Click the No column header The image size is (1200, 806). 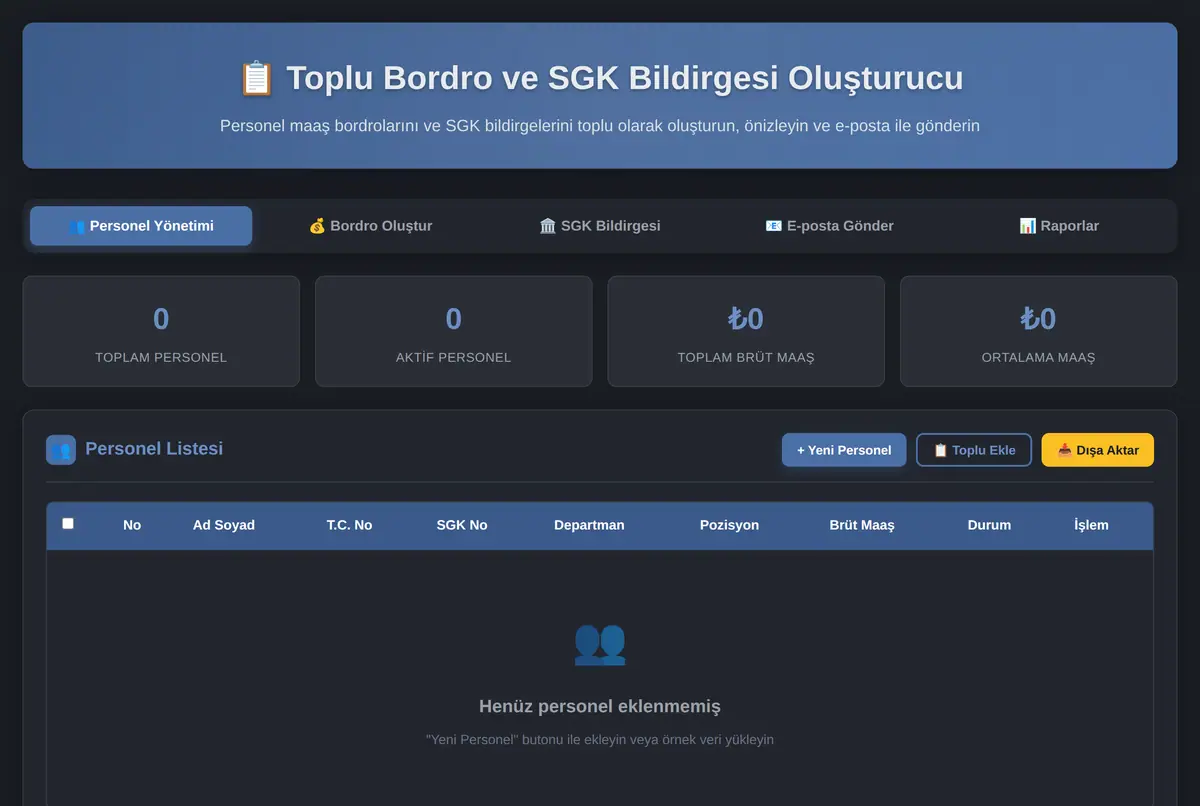132,525
